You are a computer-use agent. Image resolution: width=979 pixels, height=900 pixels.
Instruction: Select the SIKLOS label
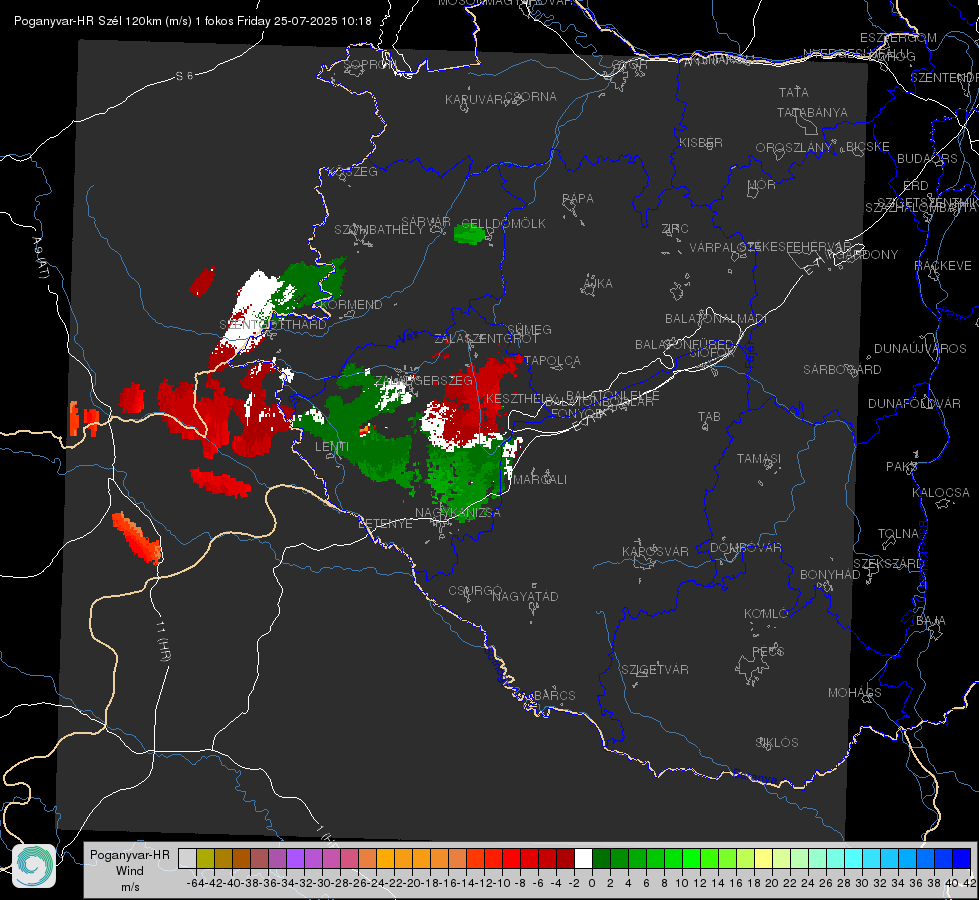coord(777,743)
